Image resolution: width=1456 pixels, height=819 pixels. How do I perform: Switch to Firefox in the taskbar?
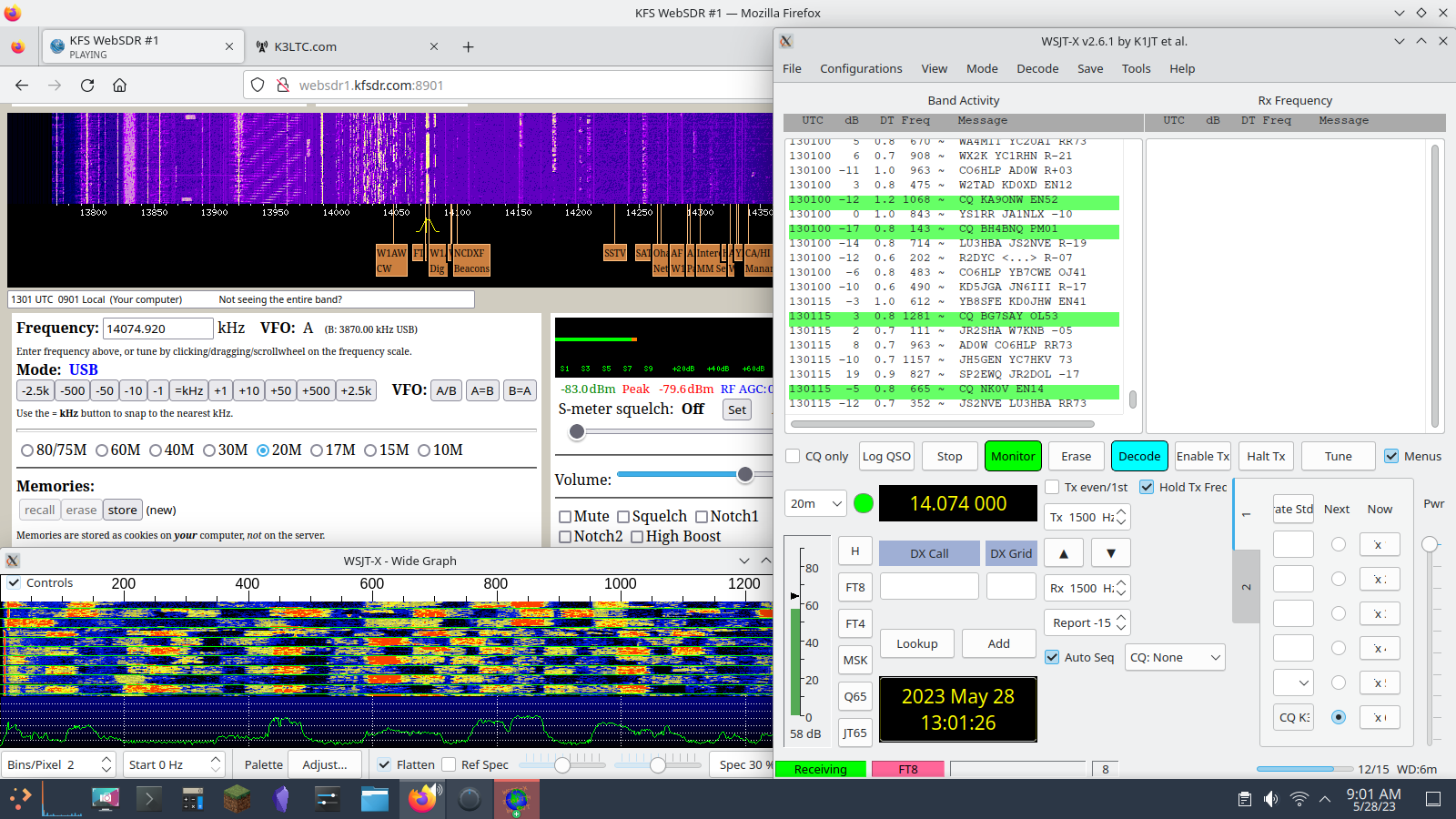[422, 799]
